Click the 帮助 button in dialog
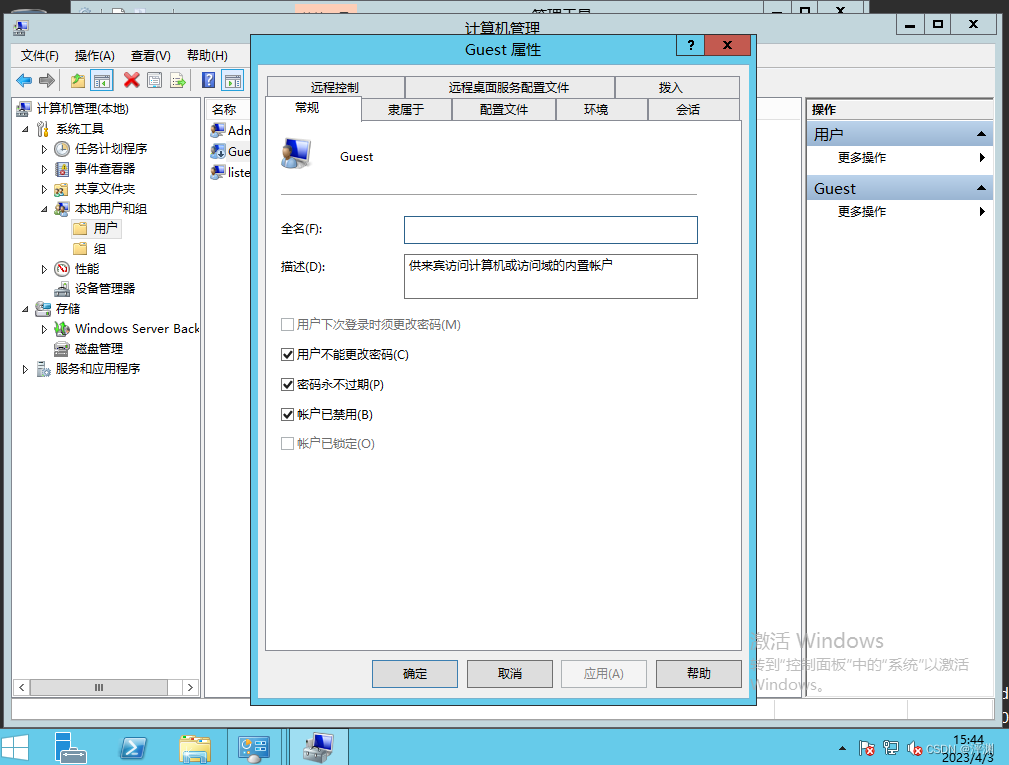Viewport: 1009px width, 765px height. 699,674
